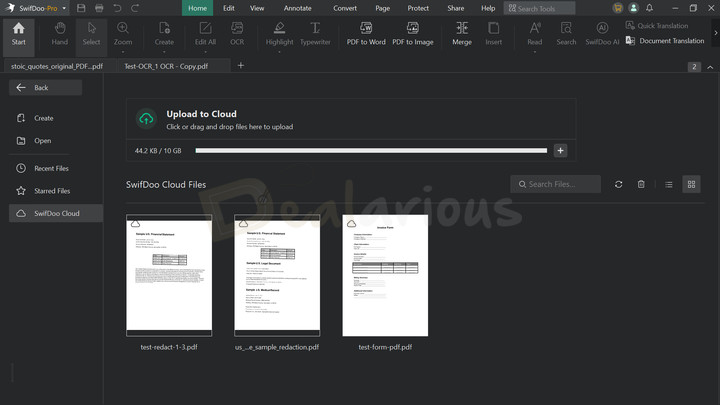Select the Hand tool
Viewport: 720px width, 405px height.
tap(60, 34)
